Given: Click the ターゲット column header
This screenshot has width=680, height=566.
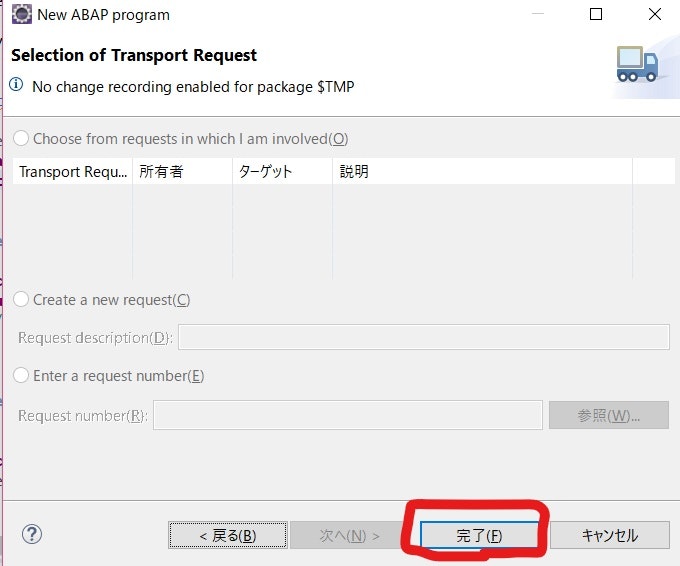Looking at the screenshot, I should click(282, 171).
